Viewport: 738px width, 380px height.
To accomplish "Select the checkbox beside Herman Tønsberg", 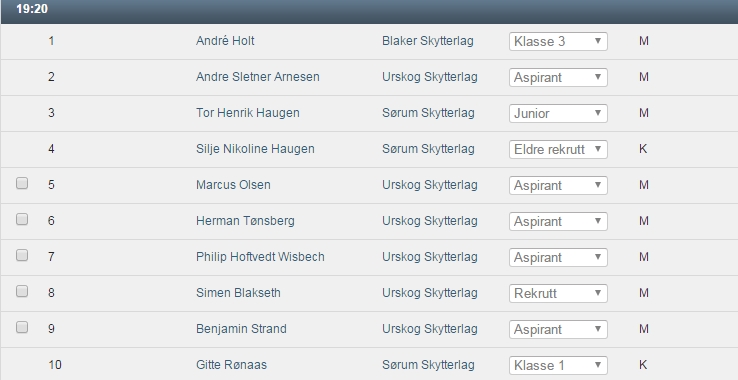I will click(22, 219).
